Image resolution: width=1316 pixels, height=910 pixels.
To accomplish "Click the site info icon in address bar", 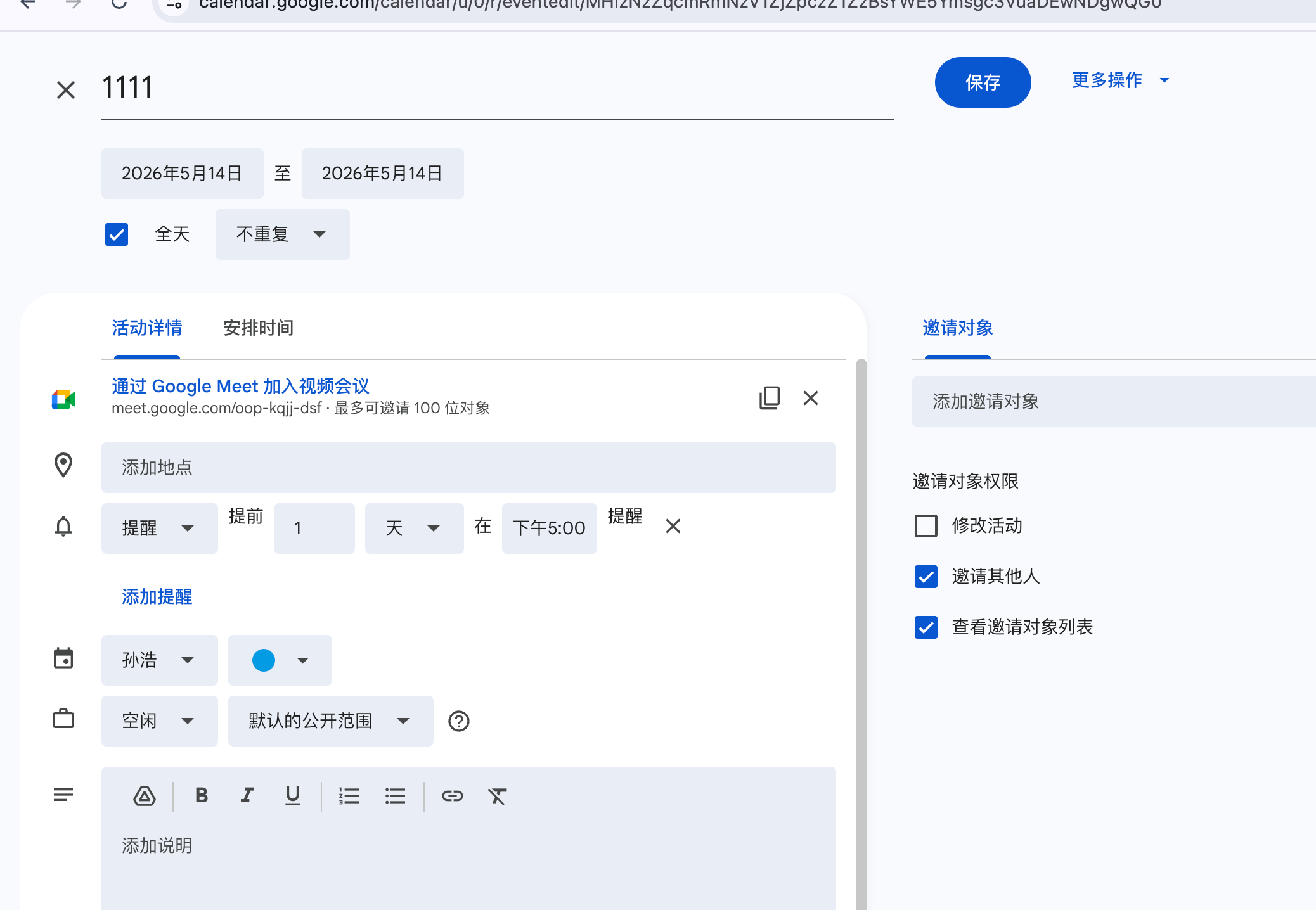I will [x=174, y=5].
